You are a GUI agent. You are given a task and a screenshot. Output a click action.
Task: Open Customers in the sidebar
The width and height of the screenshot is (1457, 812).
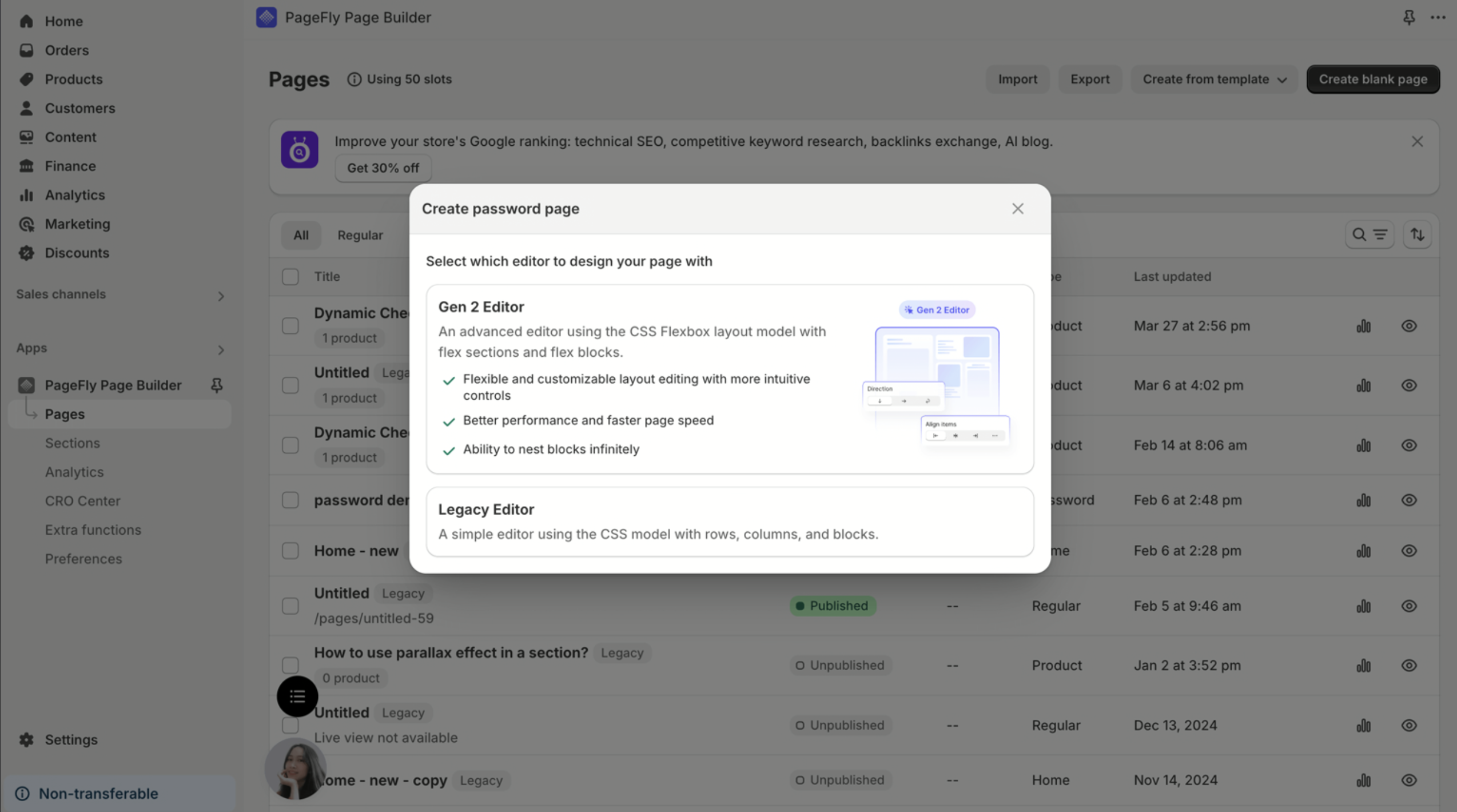(79, 108)
